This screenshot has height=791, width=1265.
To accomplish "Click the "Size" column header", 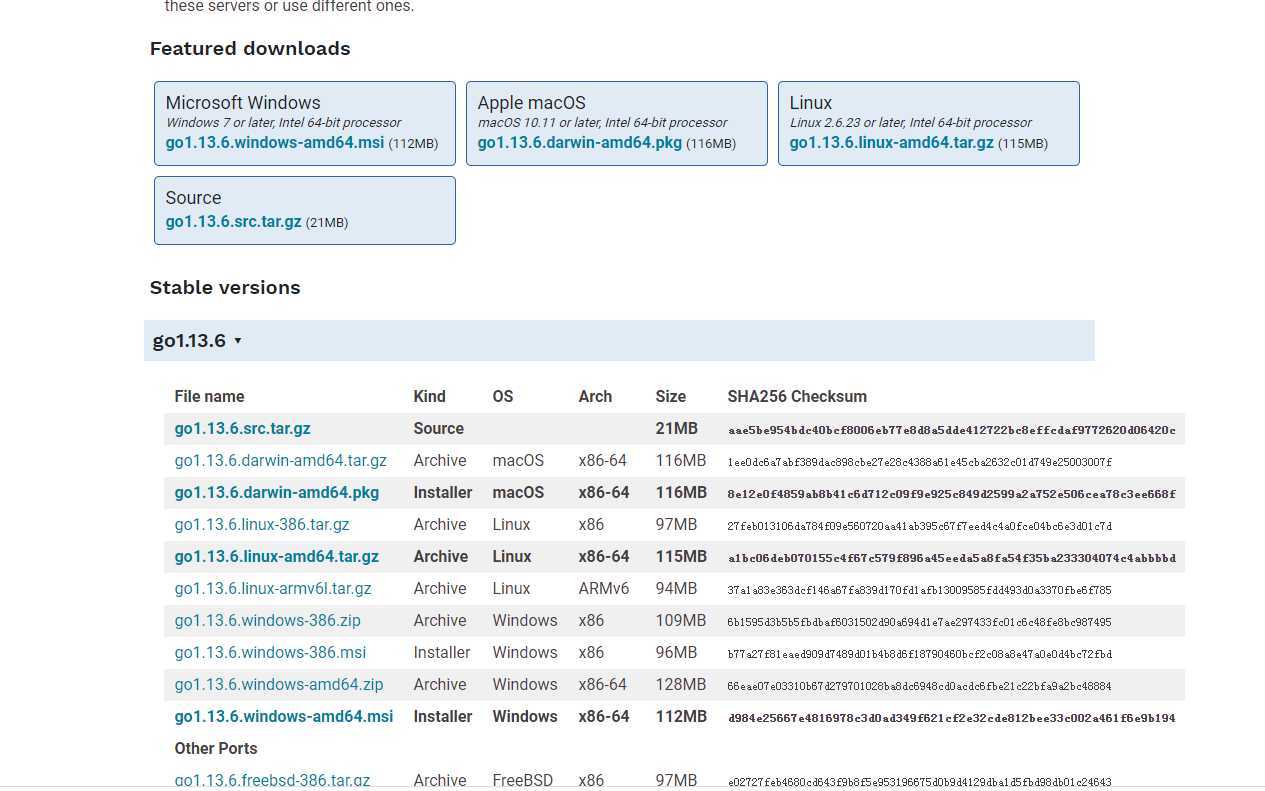I will click(672, 397).
